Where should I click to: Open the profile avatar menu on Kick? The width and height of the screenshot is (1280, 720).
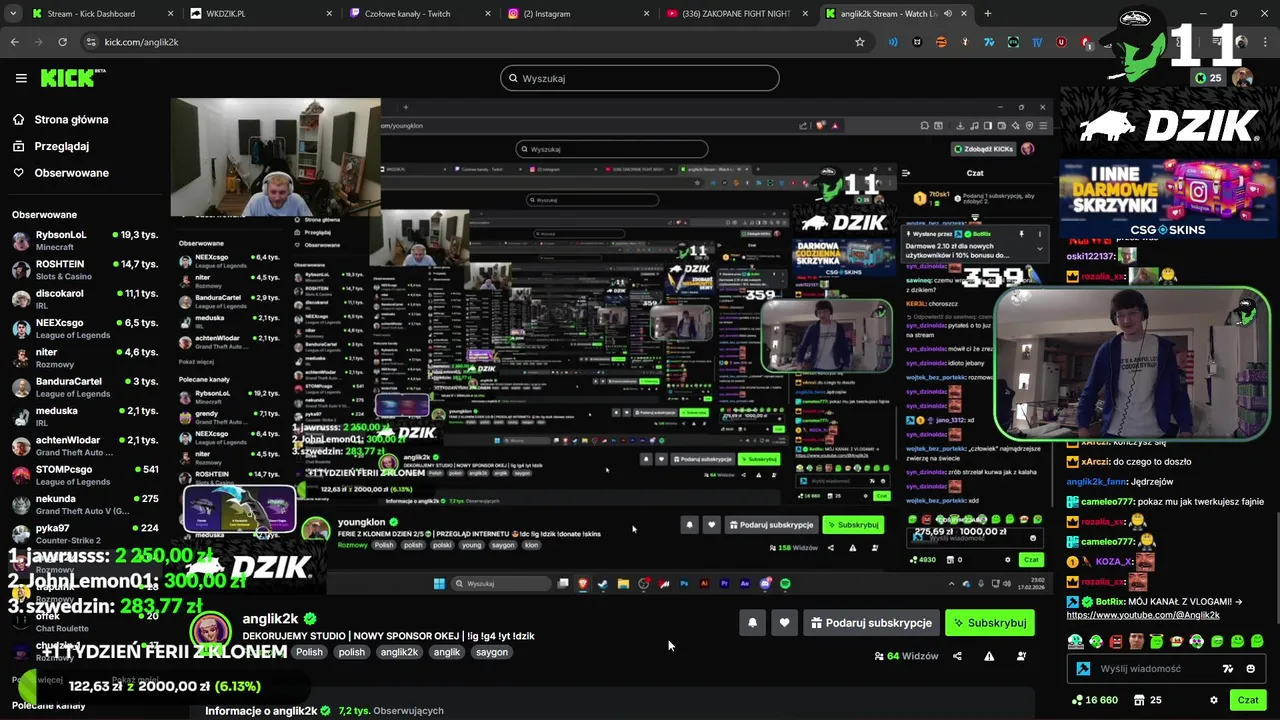click(x=1243, y=77)
